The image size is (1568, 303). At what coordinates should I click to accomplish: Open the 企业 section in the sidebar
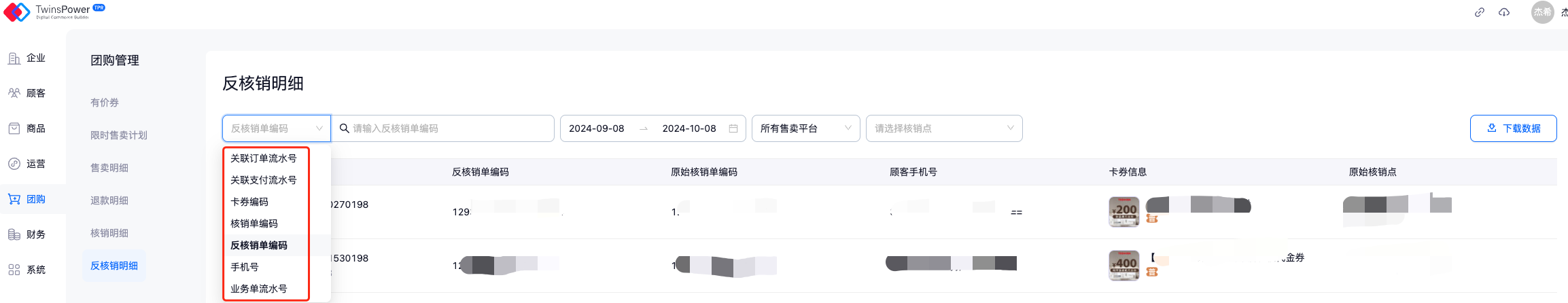(27, 58)
